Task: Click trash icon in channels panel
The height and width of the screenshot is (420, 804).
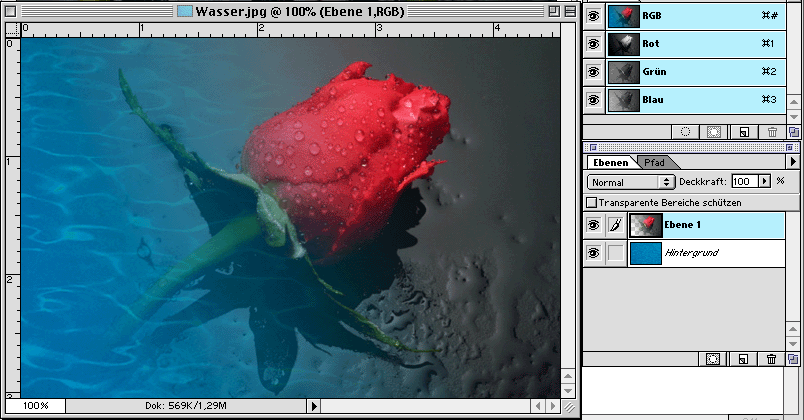Action: pos(771,131)
